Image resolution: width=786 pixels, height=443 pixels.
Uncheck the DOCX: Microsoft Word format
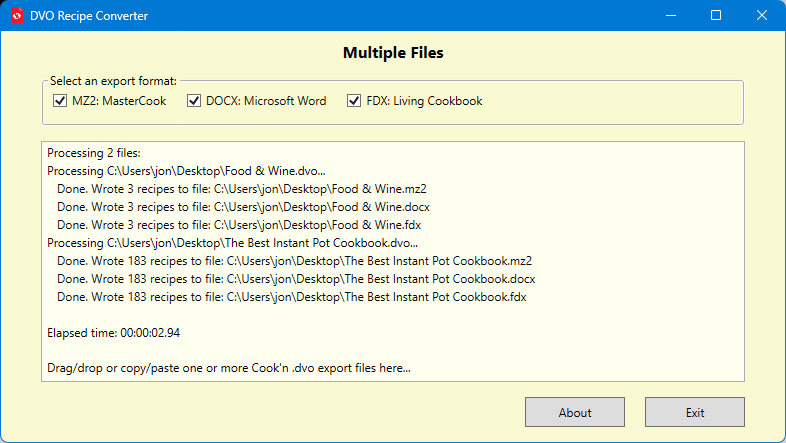coord(194,101)
